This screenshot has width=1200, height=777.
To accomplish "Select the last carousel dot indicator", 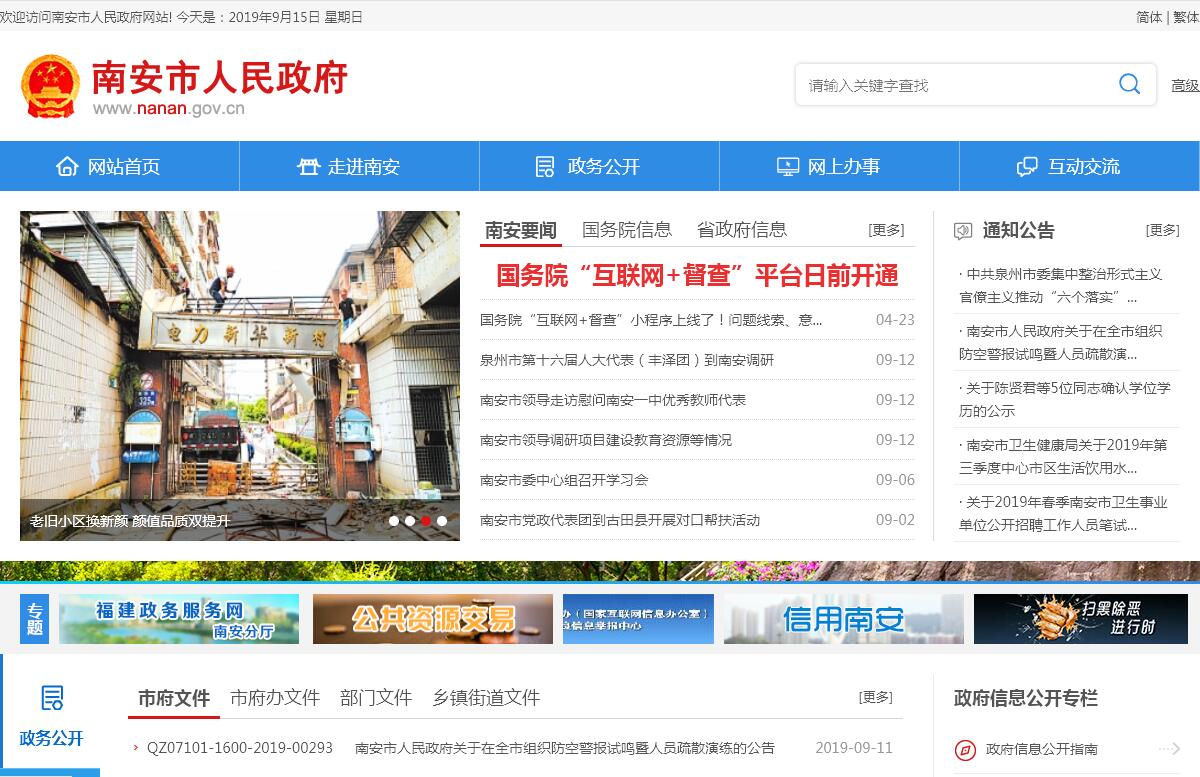I will click(442, 520).
